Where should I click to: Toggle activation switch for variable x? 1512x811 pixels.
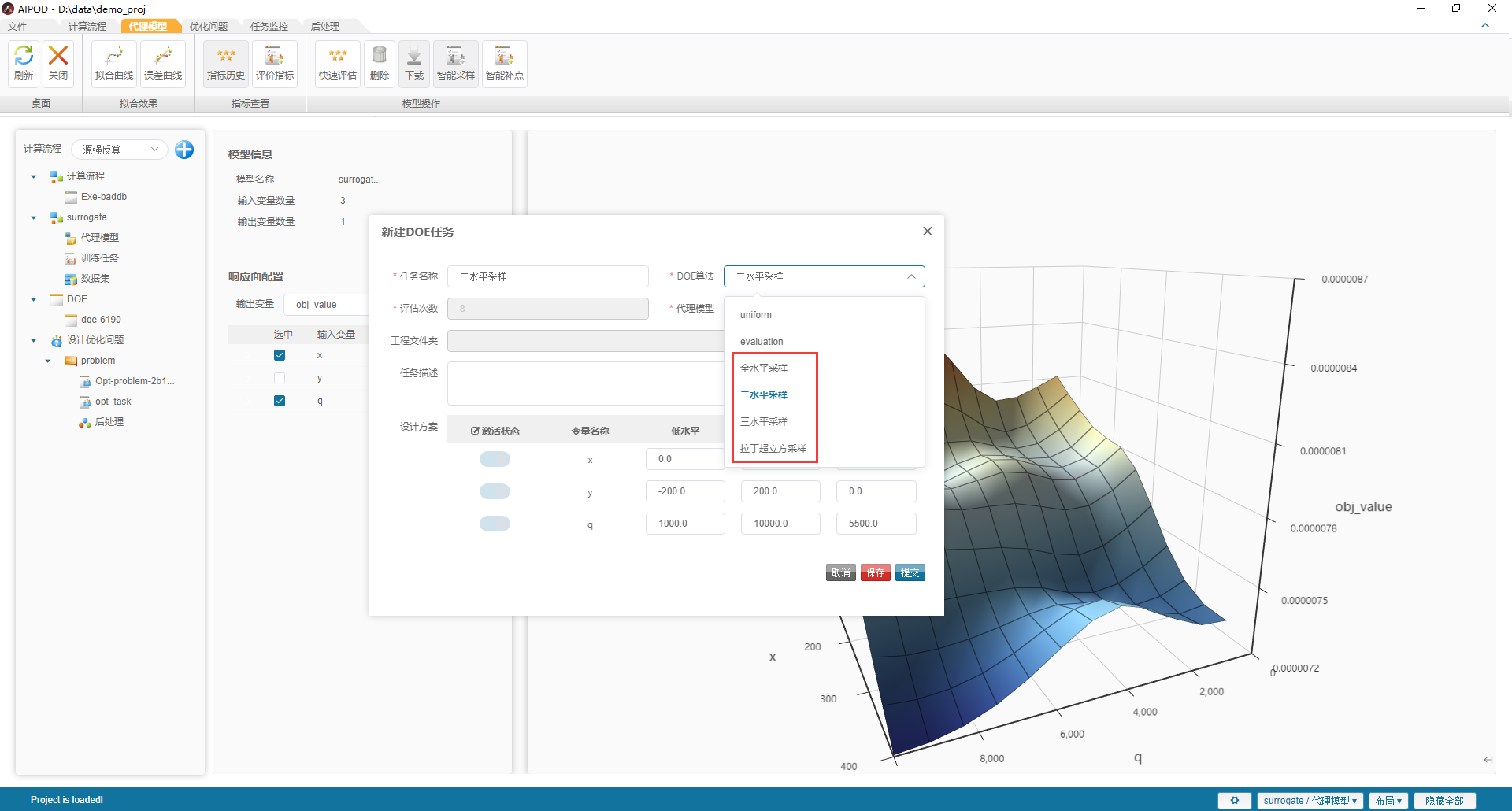pos(495,459)
